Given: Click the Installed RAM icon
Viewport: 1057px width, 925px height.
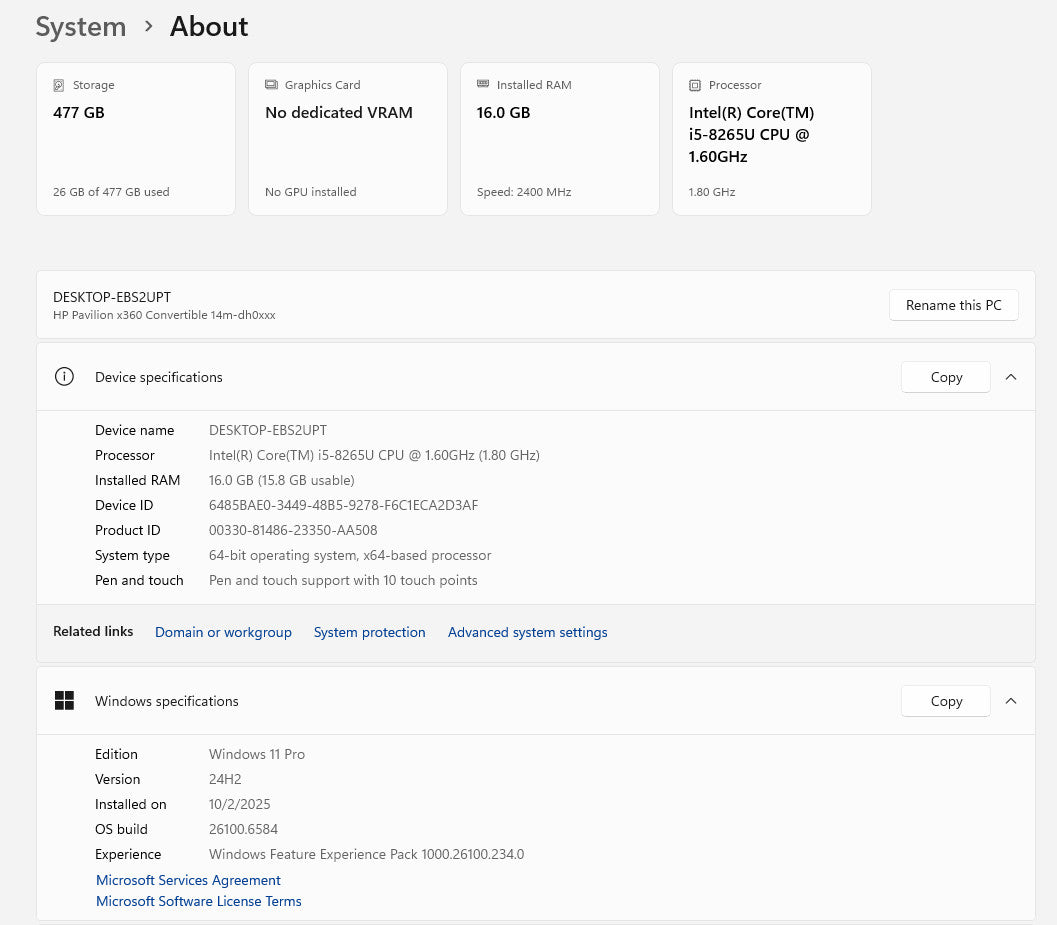Looking at the screenshot, I should pos(483,85).
